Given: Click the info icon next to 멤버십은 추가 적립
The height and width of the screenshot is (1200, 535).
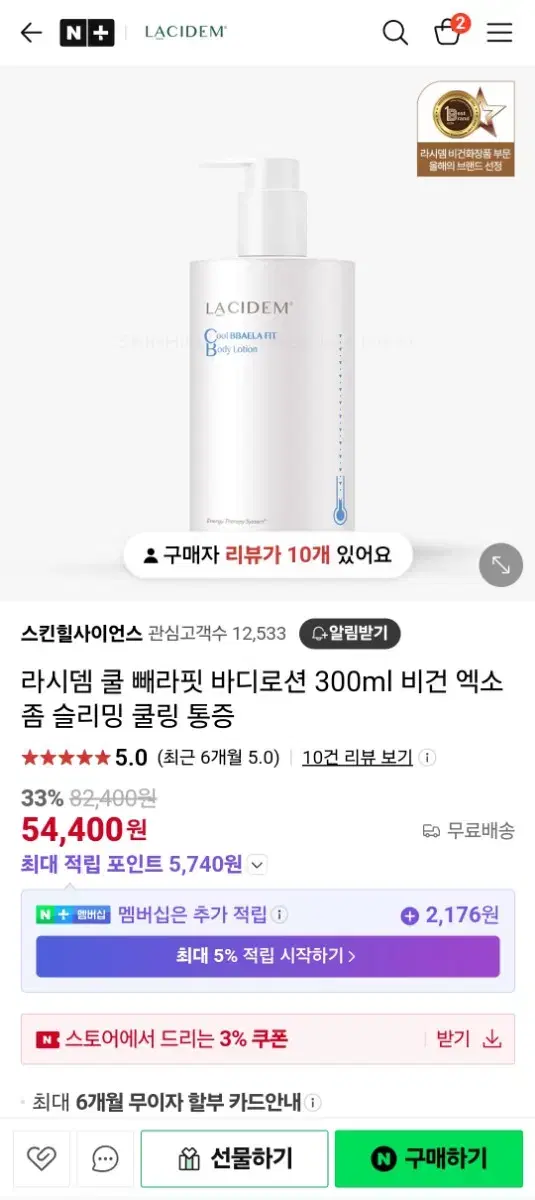Looking at the screenshot, I should (280, 914).
